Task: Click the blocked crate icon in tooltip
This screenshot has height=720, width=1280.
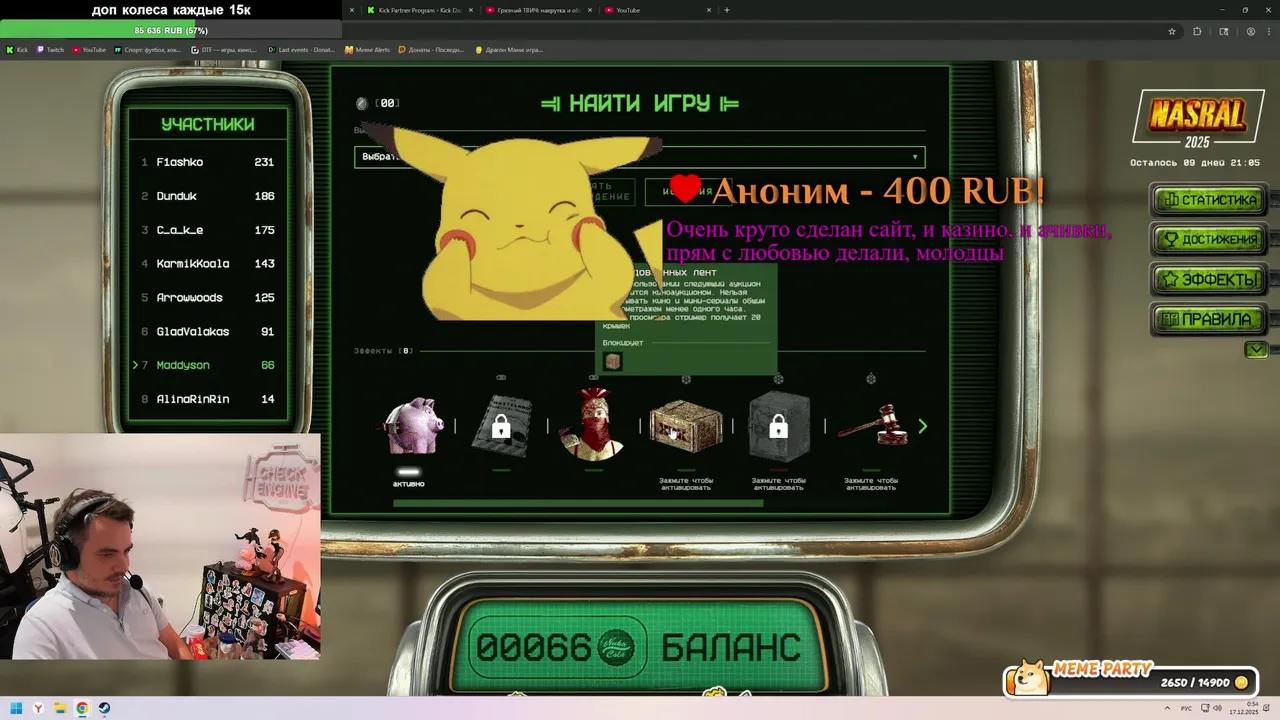Action: [613, 362]
